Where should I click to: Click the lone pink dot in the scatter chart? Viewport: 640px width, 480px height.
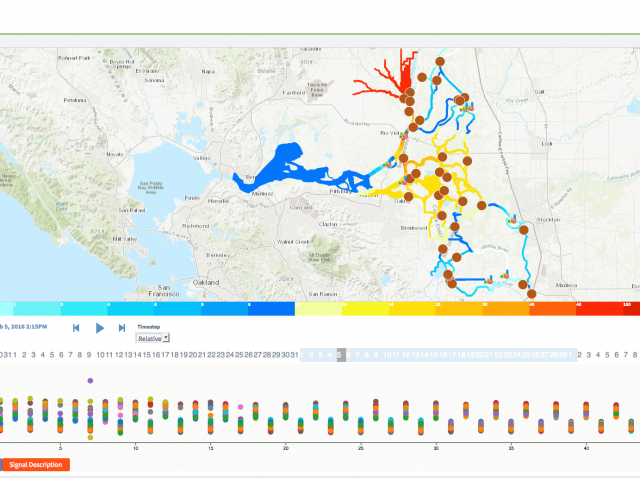240,407
